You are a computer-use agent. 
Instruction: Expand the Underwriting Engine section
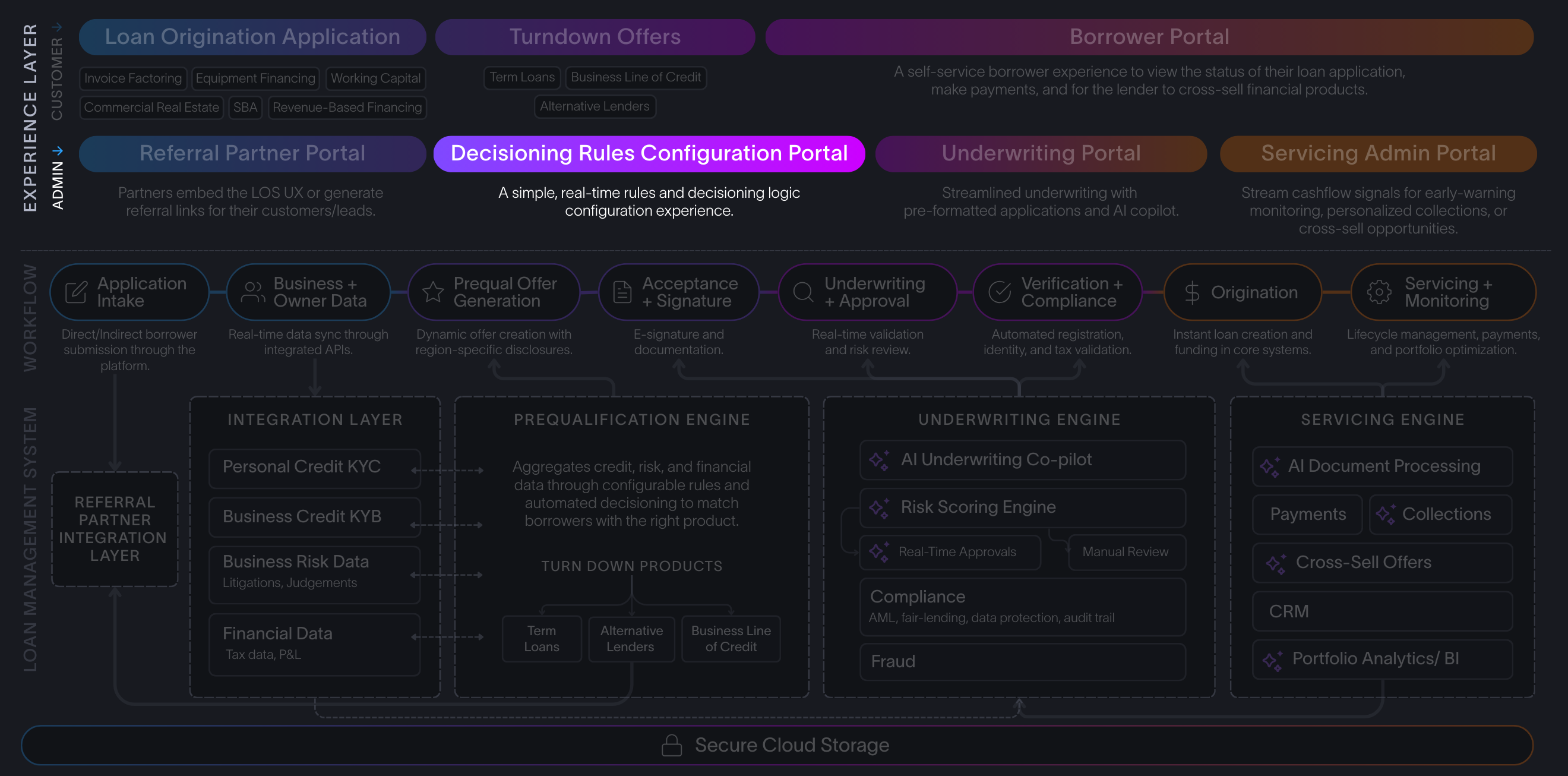pyautogui.click(x=1019, y=419)
